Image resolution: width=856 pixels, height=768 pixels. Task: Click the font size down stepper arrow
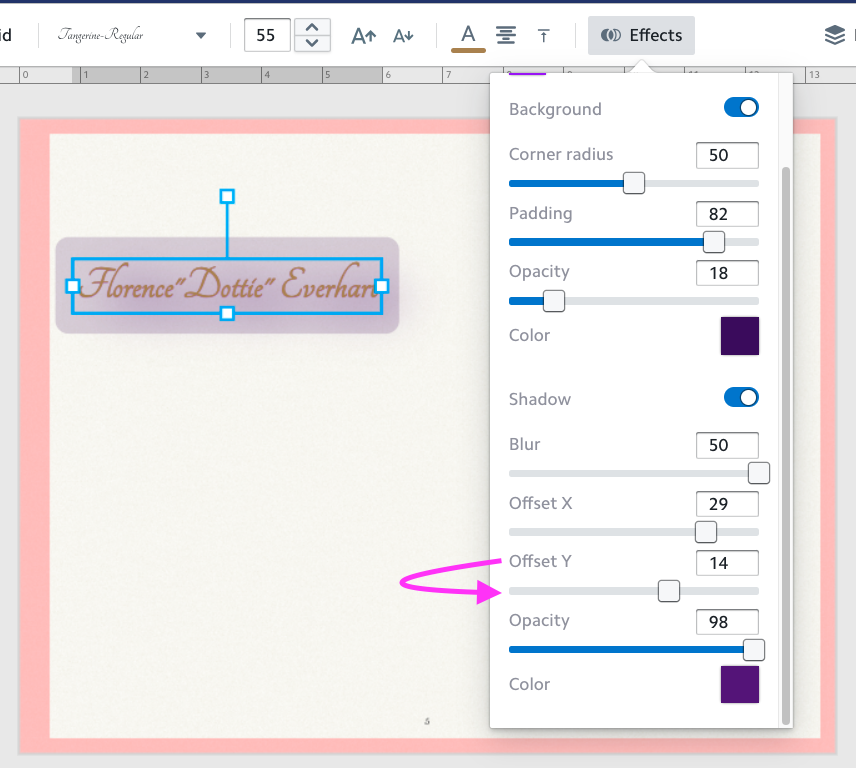coord(313,44)
